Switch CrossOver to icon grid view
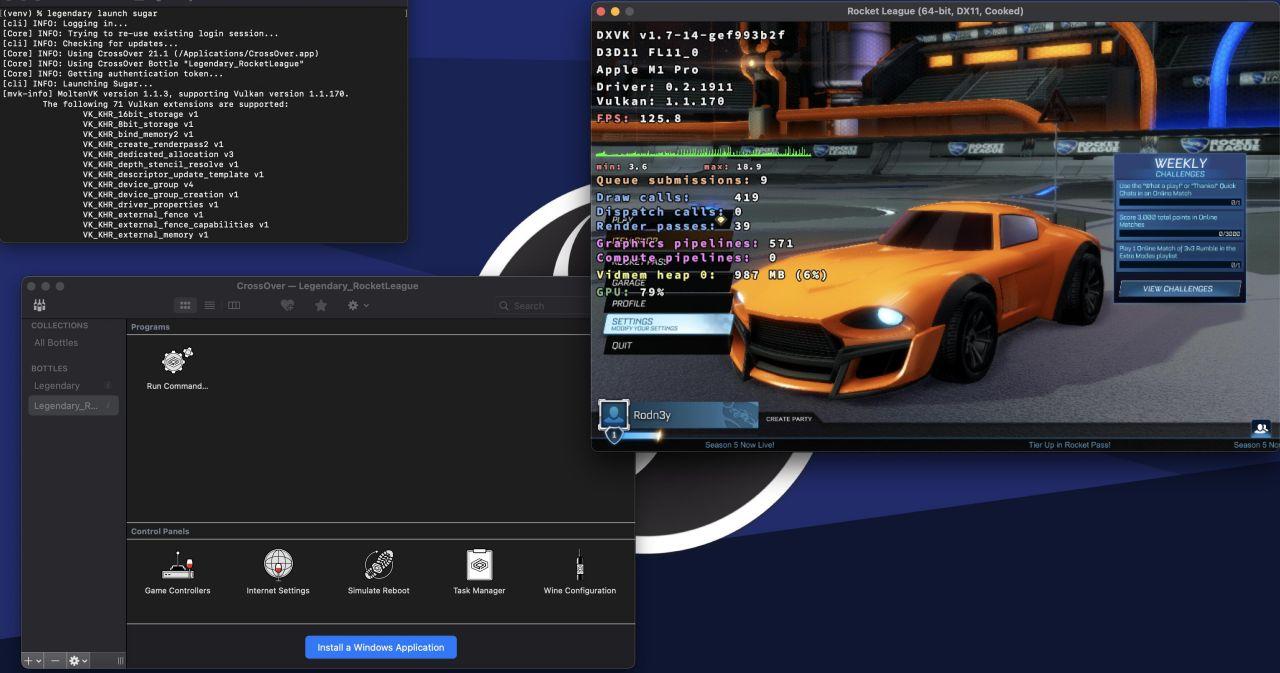 185,305
